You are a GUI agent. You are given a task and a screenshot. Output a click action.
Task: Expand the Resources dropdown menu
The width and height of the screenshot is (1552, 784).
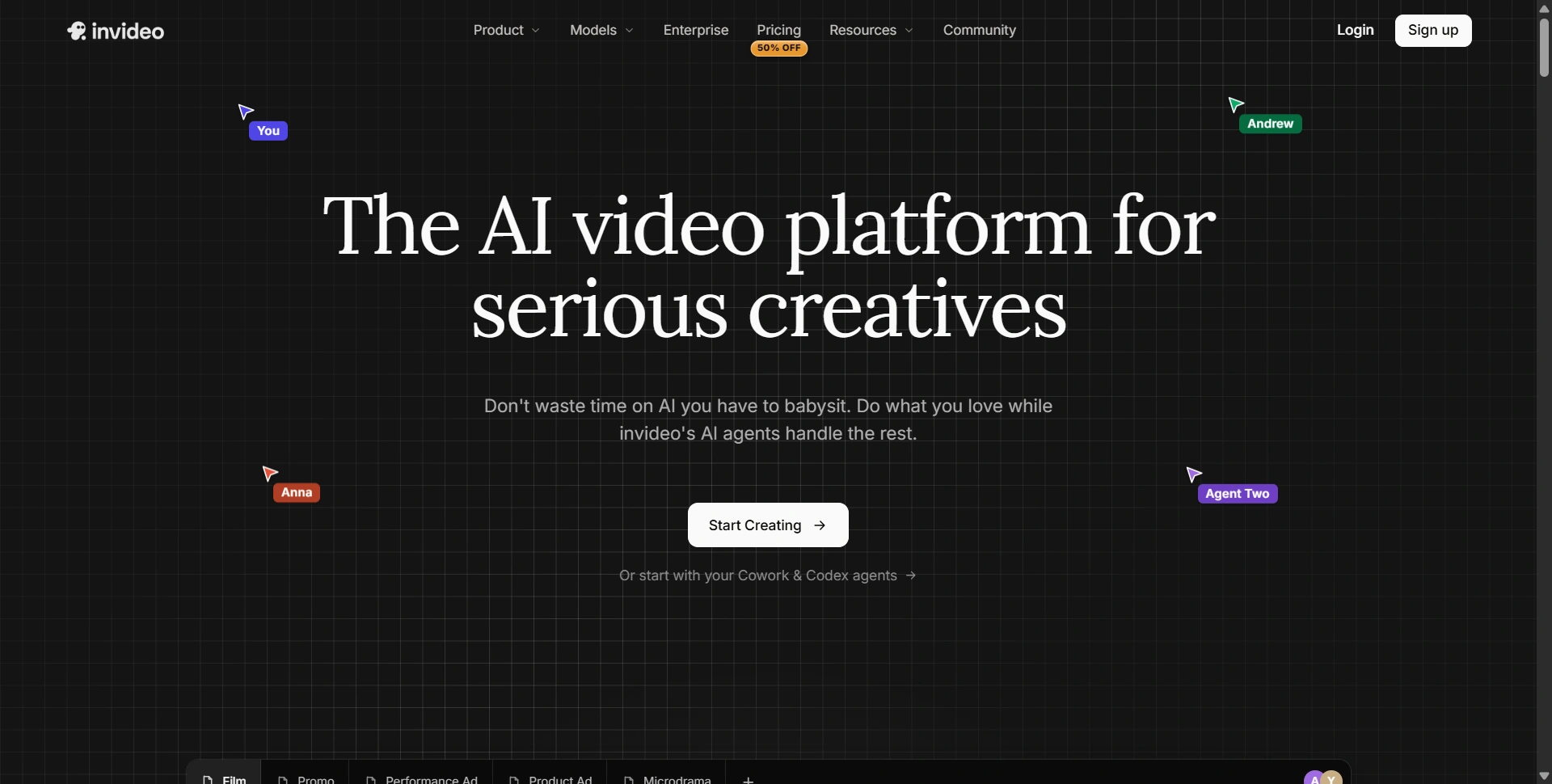[x=871, y=30]
